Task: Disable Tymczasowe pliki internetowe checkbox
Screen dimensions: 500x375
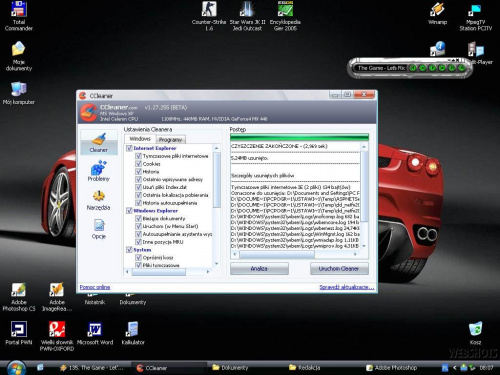Action: 138,156
